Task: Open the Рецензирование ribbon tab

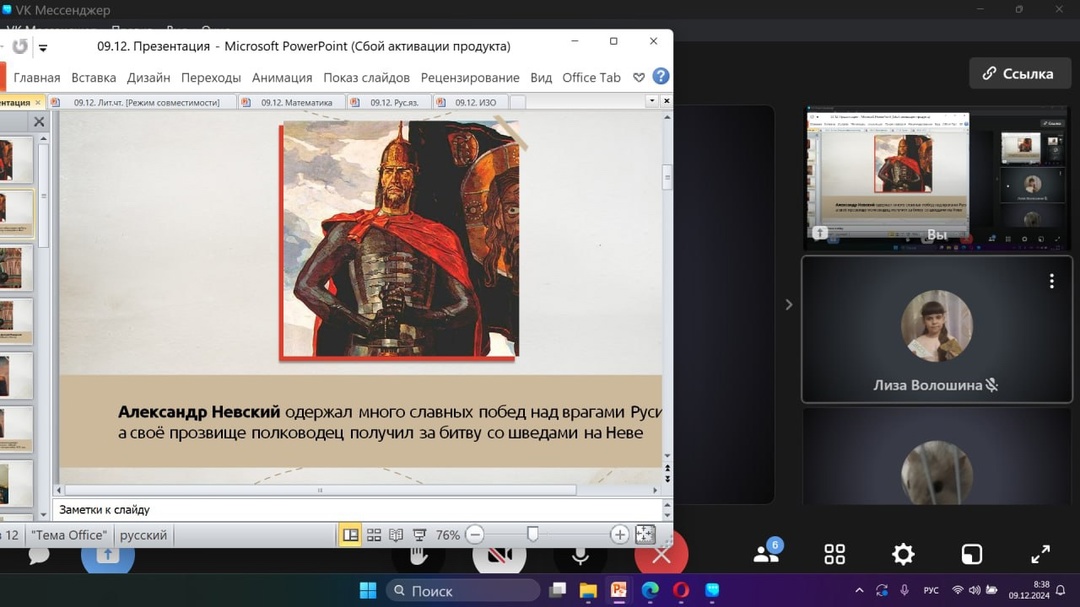Action: point(470,78)
